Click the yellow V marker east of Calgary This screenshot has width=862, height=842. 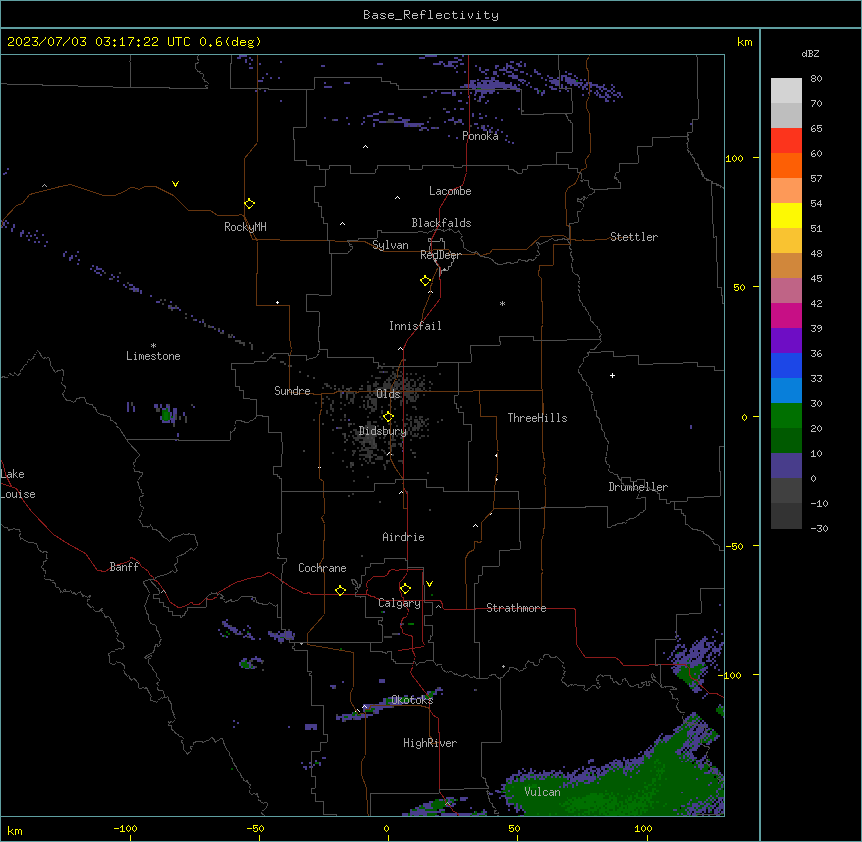429,584
